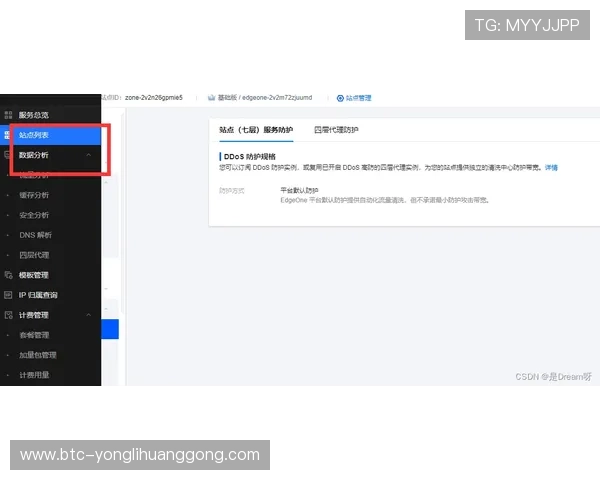The width and height of the screenshot is (600, 480).
Task: Open 套餐管理 under 计费管理
Action: coord(34,335)
